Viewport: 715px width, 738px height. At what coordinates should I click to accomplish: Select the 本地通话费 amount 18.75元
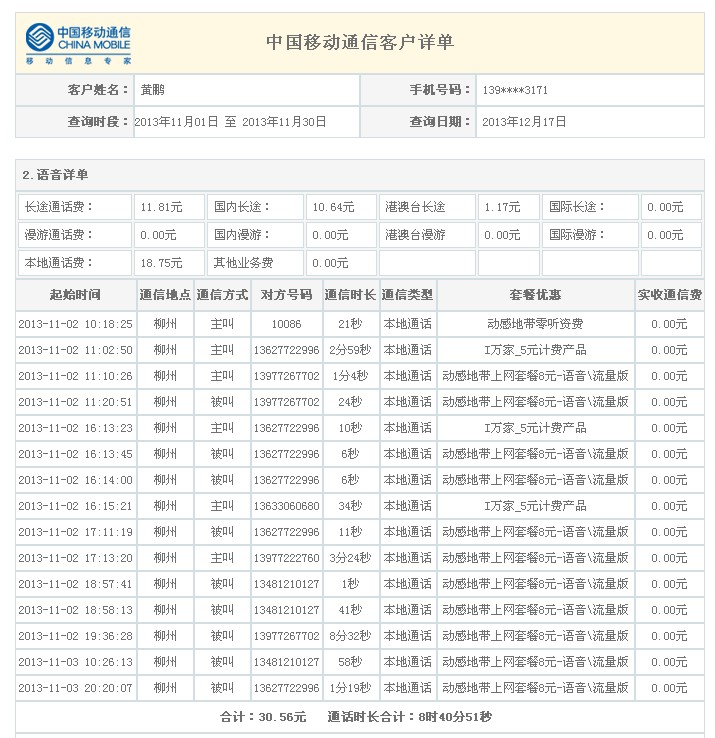pos(161,263)
